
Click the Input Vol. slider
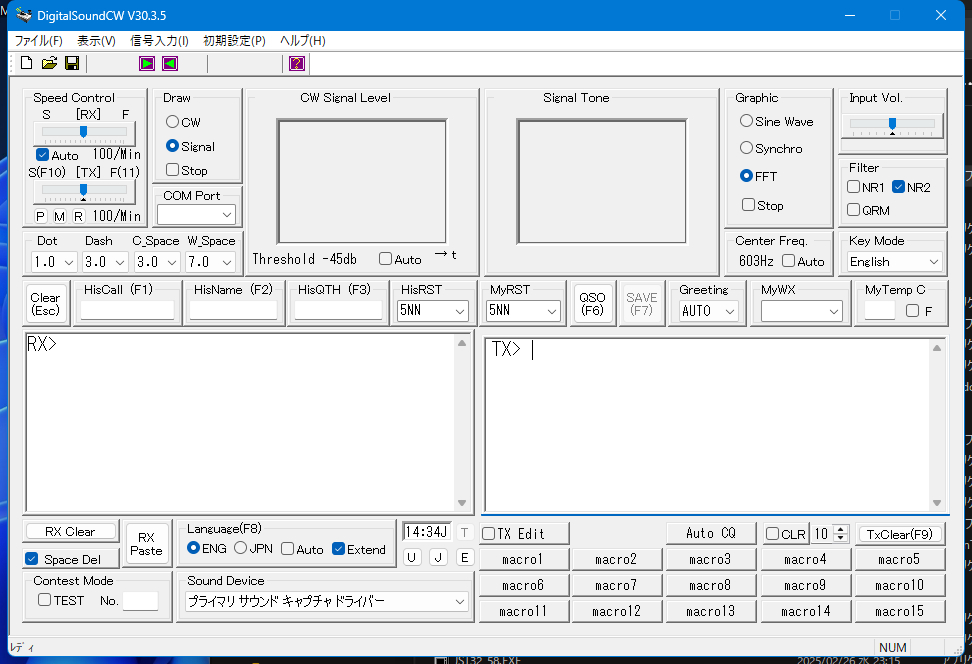(892, 124)
